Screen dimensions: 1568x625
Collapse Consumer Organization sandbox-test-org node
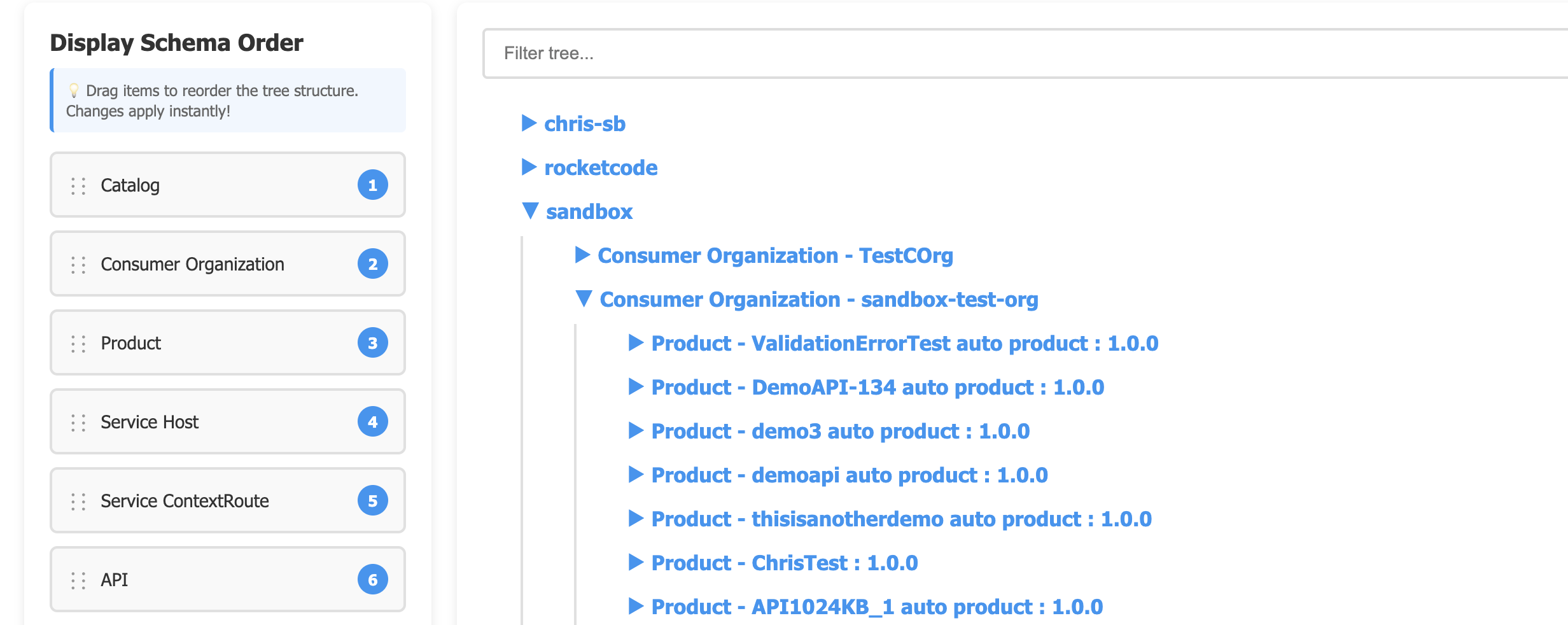coord(583,298)
